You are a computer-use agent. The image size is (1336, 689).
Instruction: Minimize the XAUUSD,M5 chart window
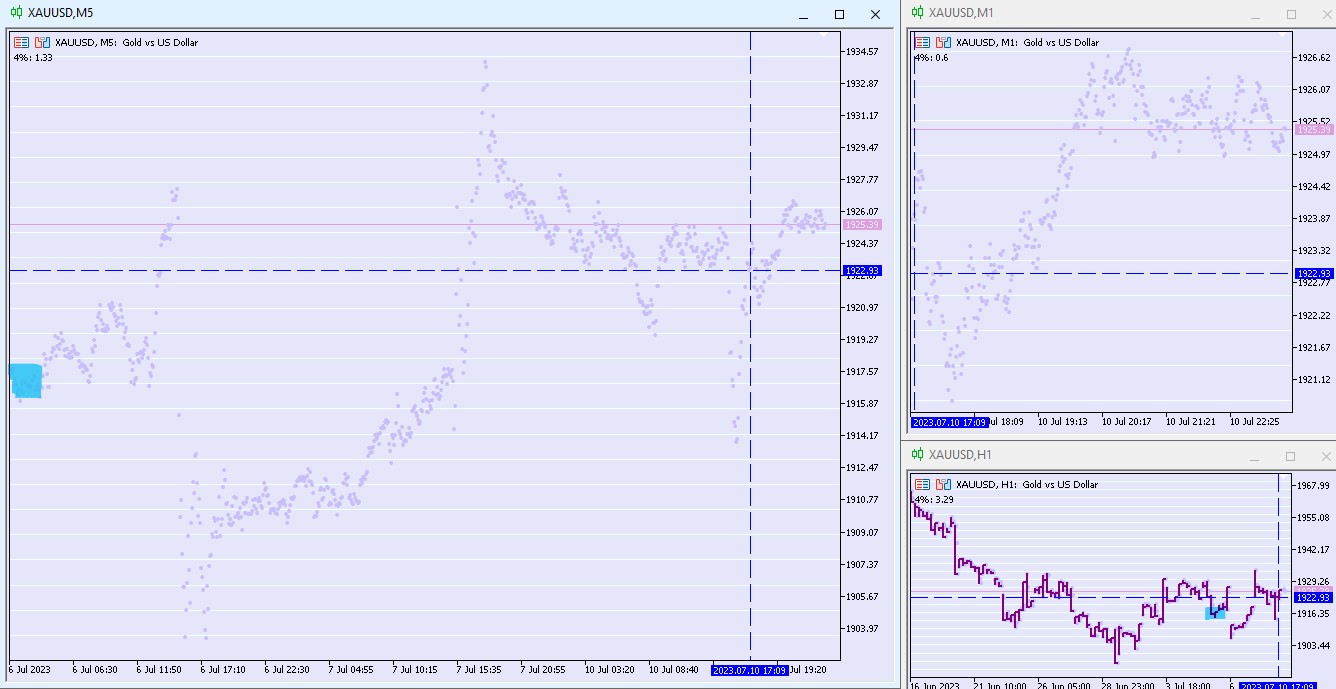pyautogui.click(x=802, y=14)
